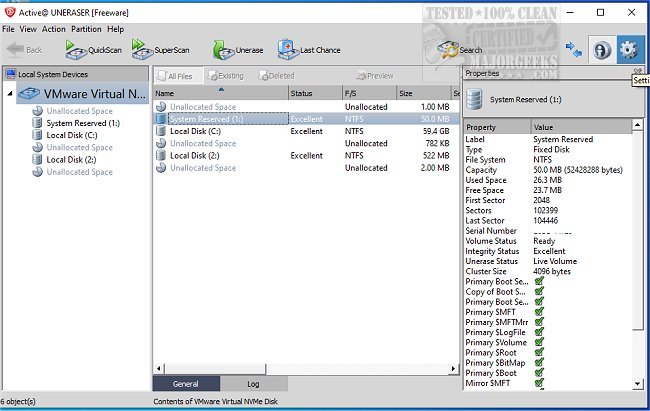The image size is (650, 411).
Task: Click the VMware Virtual disk drive icon
Action: (x=29, y=94)
